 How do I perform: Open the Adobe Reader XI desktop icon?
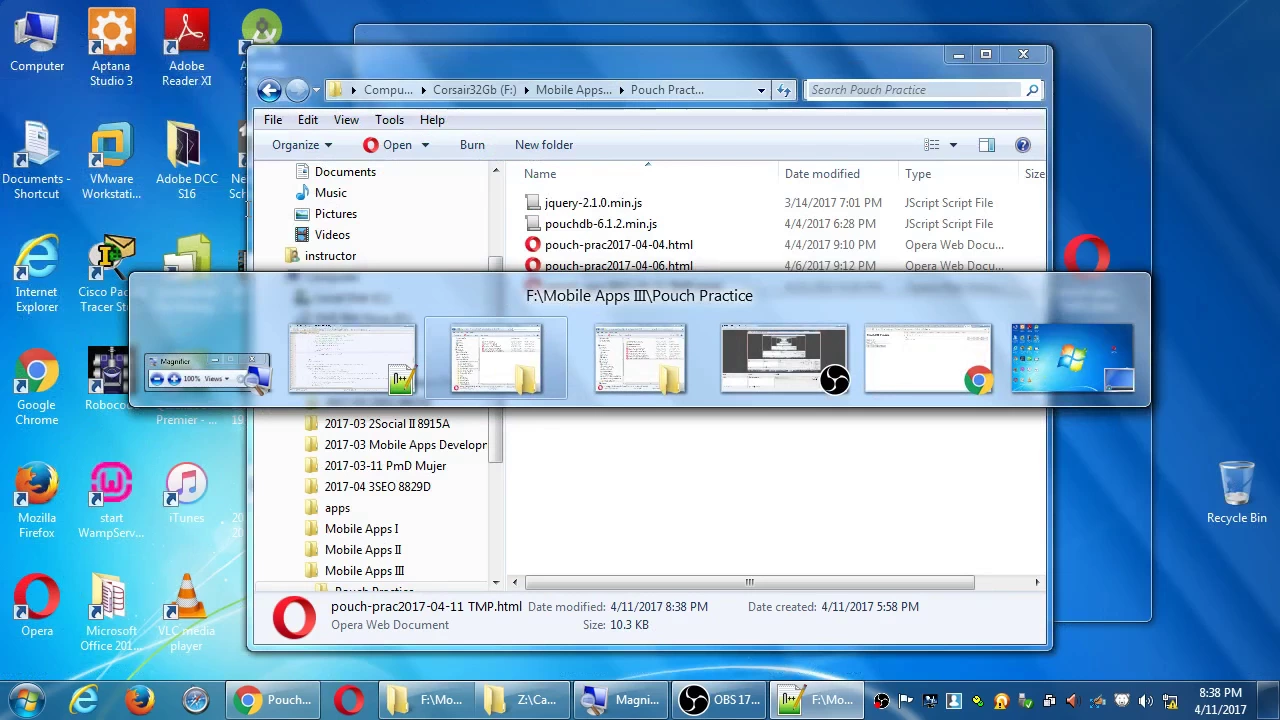(x=186, y=48)
